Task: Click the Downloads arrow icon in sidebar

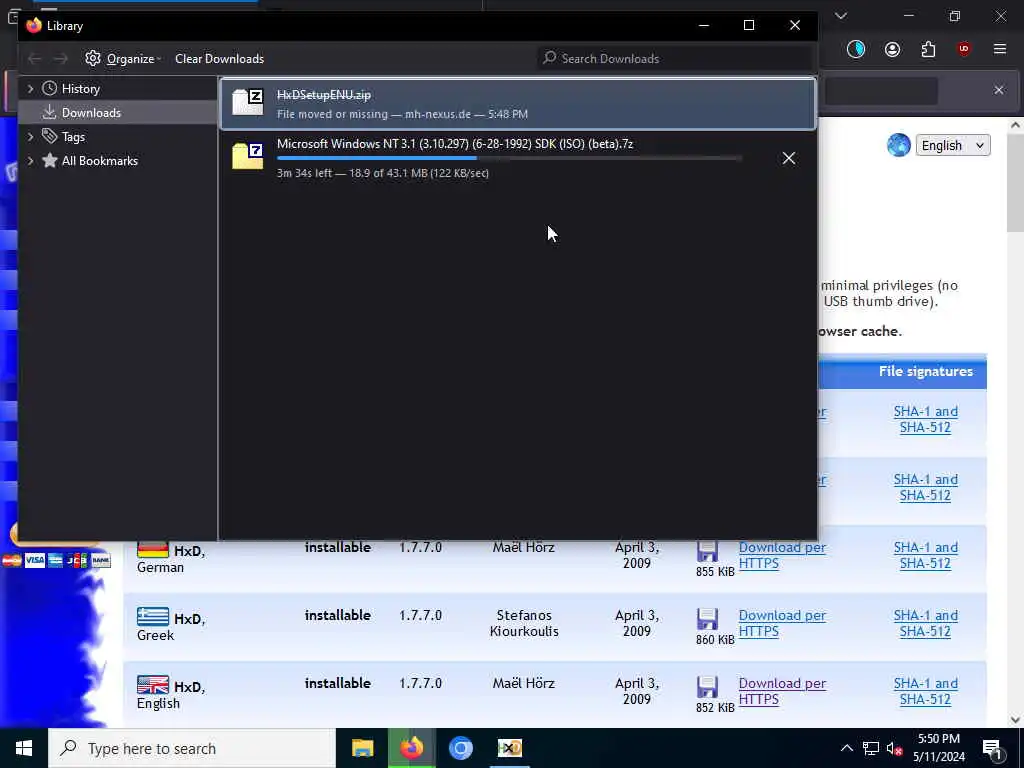Action: [50, 112]
